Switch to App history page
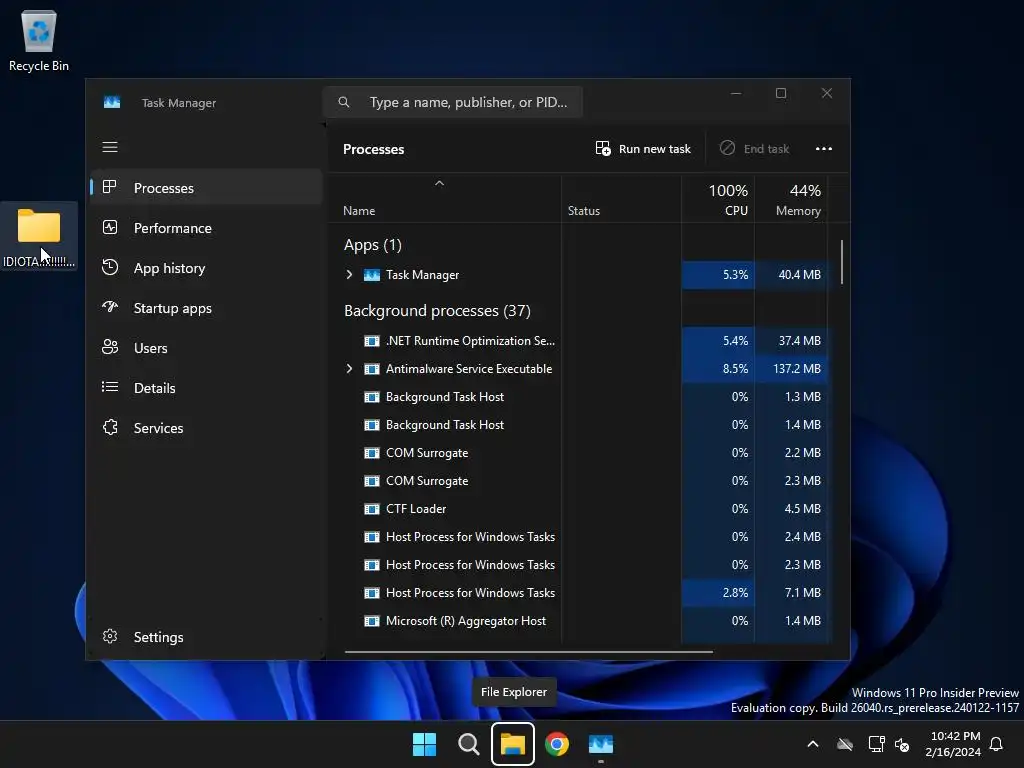 pos(206,268)
